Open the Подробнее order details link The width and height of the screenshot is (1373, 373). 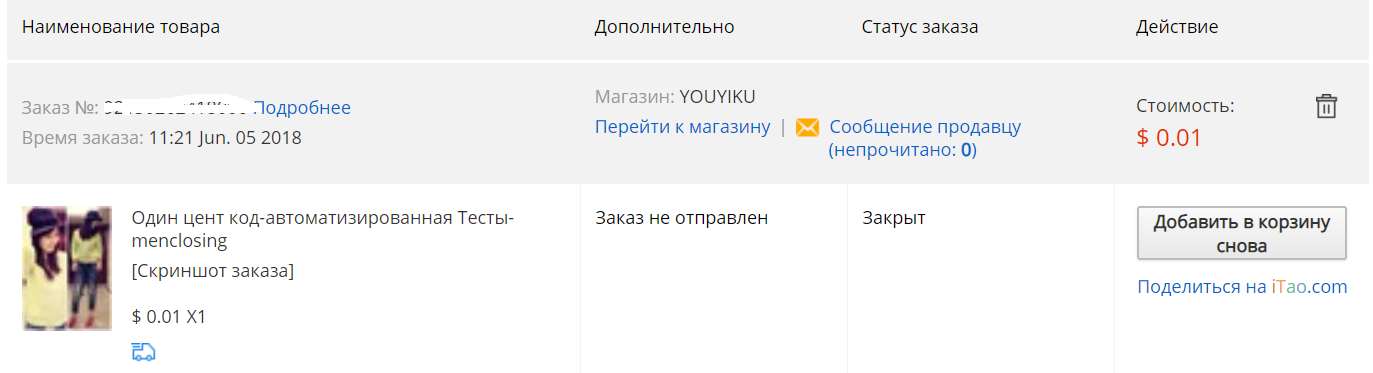coord(302,108)
